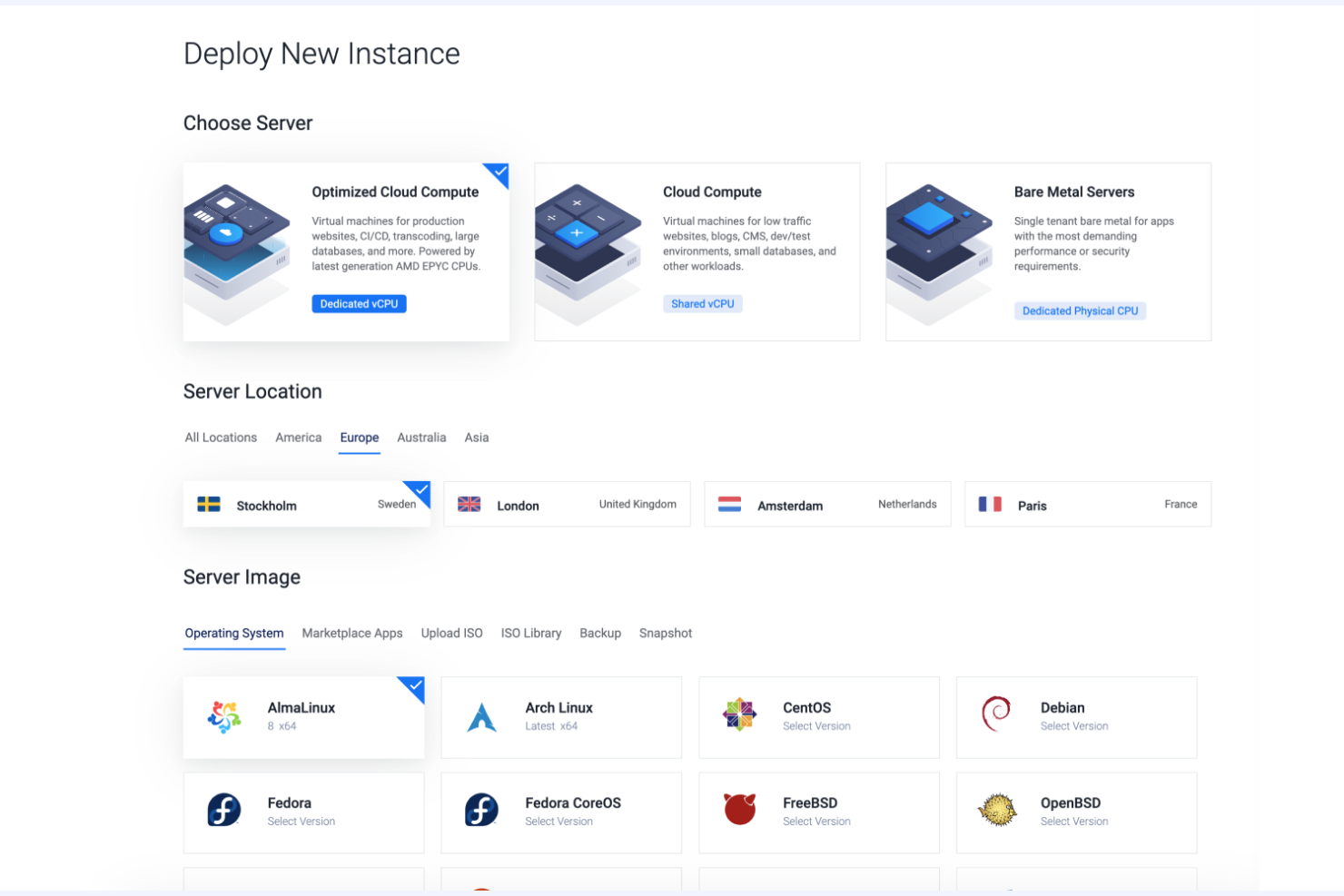Select the Cloud Compute server type
The image size is (1344, 896).
coord(697,251)
